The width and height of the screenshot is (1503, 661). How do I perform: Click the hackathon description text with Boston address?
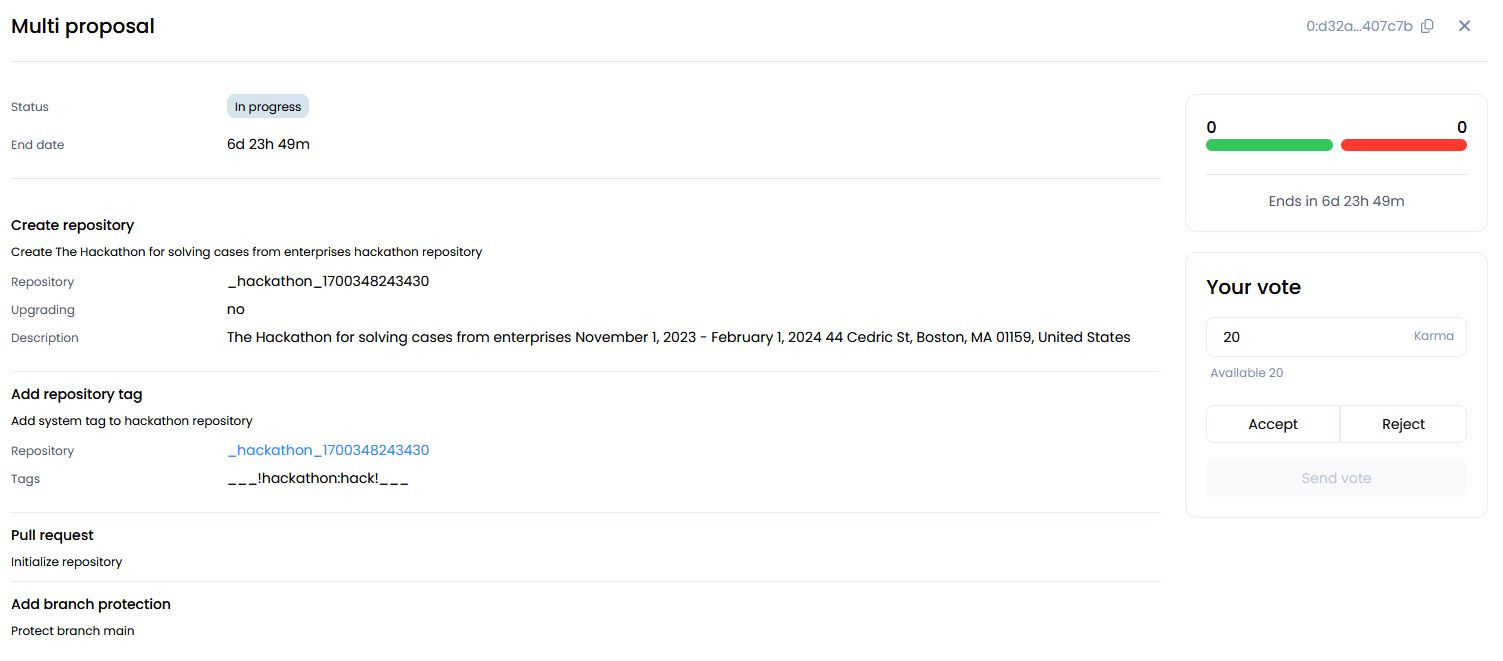(x=678, y=337)
